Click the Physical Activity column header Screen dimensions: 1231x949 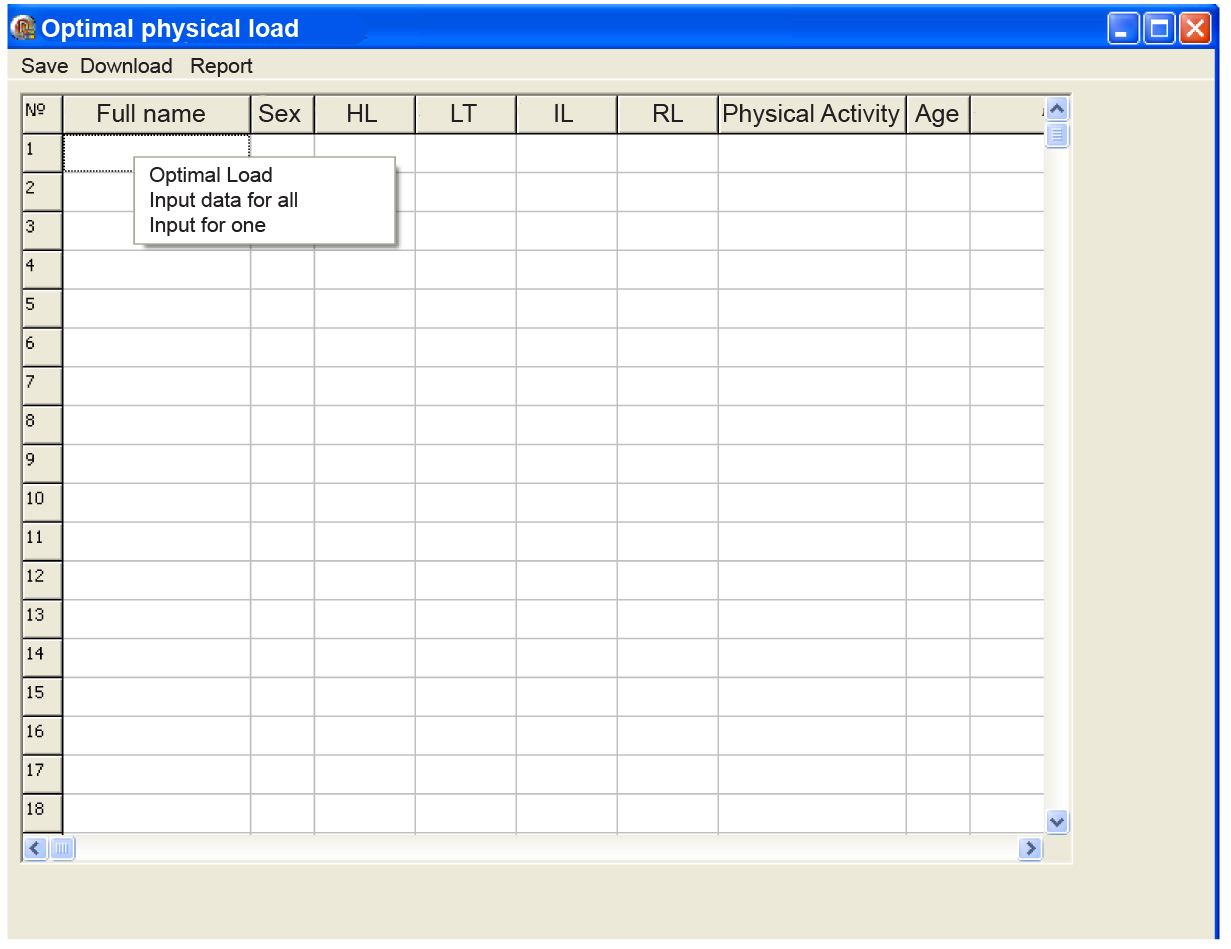click(811, 114)
